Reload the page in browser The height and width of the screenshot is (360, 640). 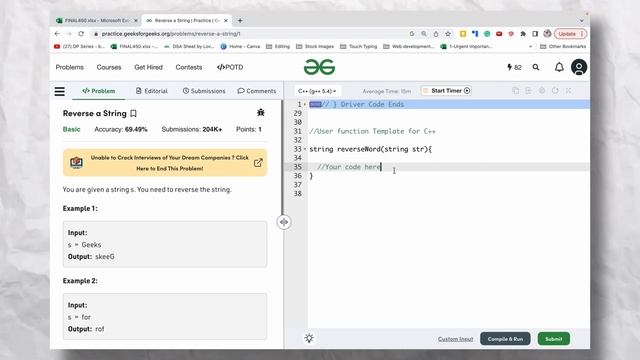pyautogui.click(x=81, y=34)
